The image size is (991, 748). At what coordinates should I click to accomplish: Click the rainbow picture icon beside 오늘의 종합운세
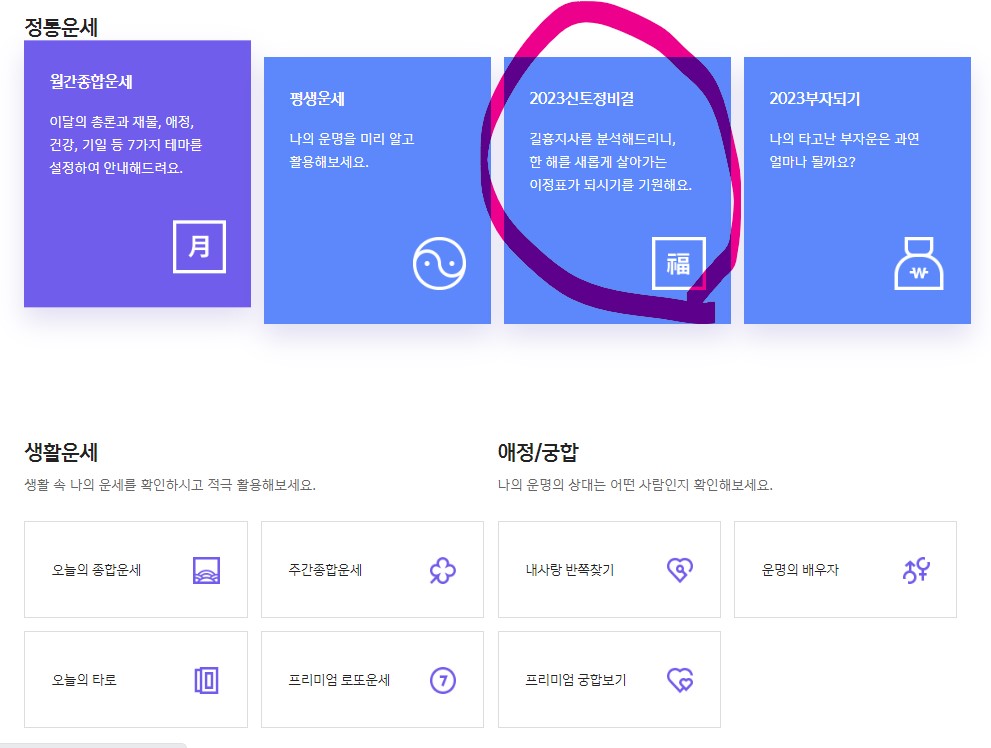pyautogui.click(x=207, y=570)
